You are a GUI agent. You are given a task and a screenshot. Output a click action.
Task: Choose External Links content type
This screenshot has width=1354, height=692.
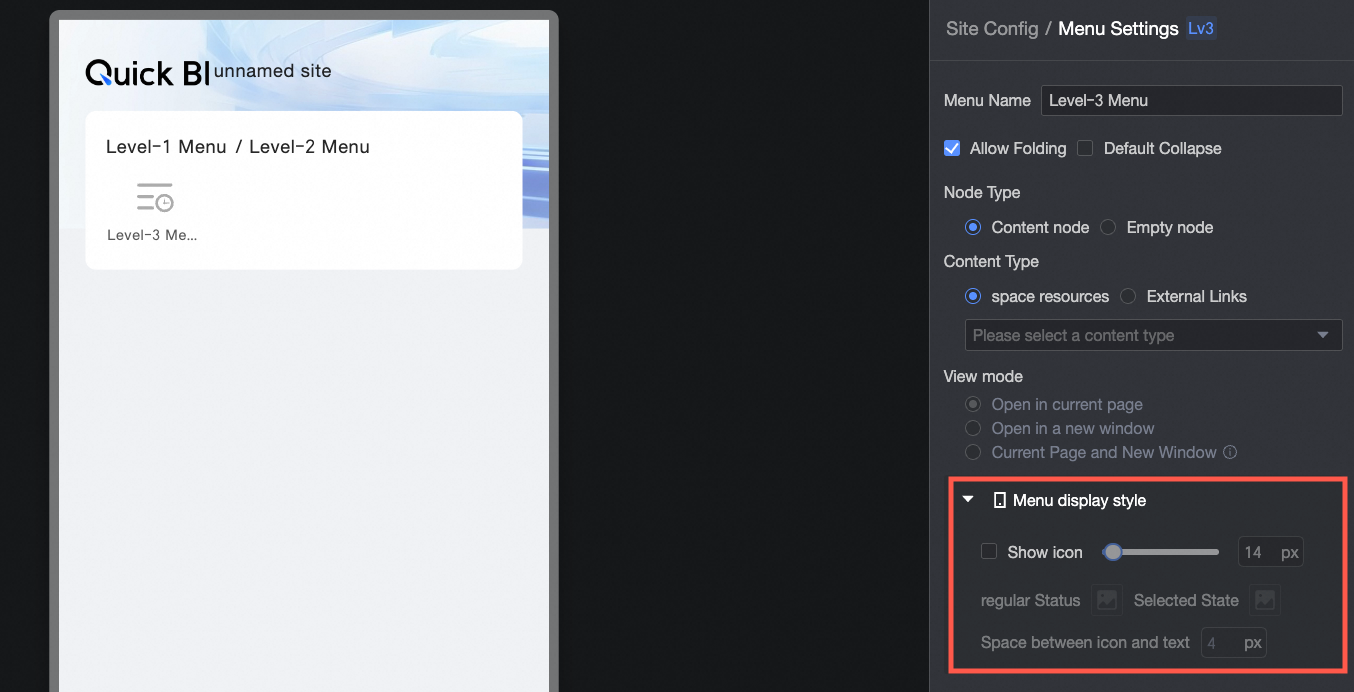tap(1128, 296)
